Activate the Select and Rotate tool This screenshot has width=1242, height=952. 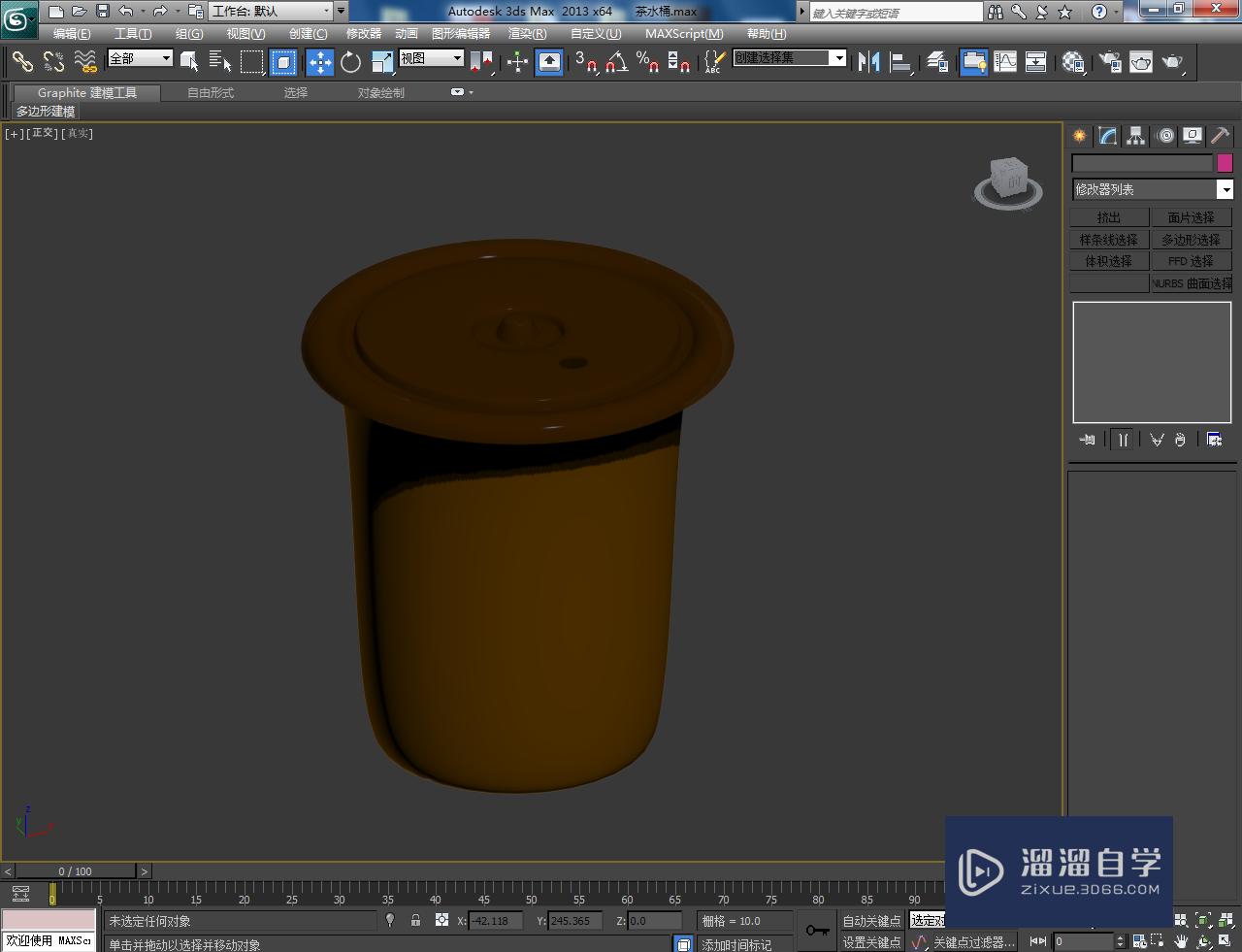click(350, 62)
